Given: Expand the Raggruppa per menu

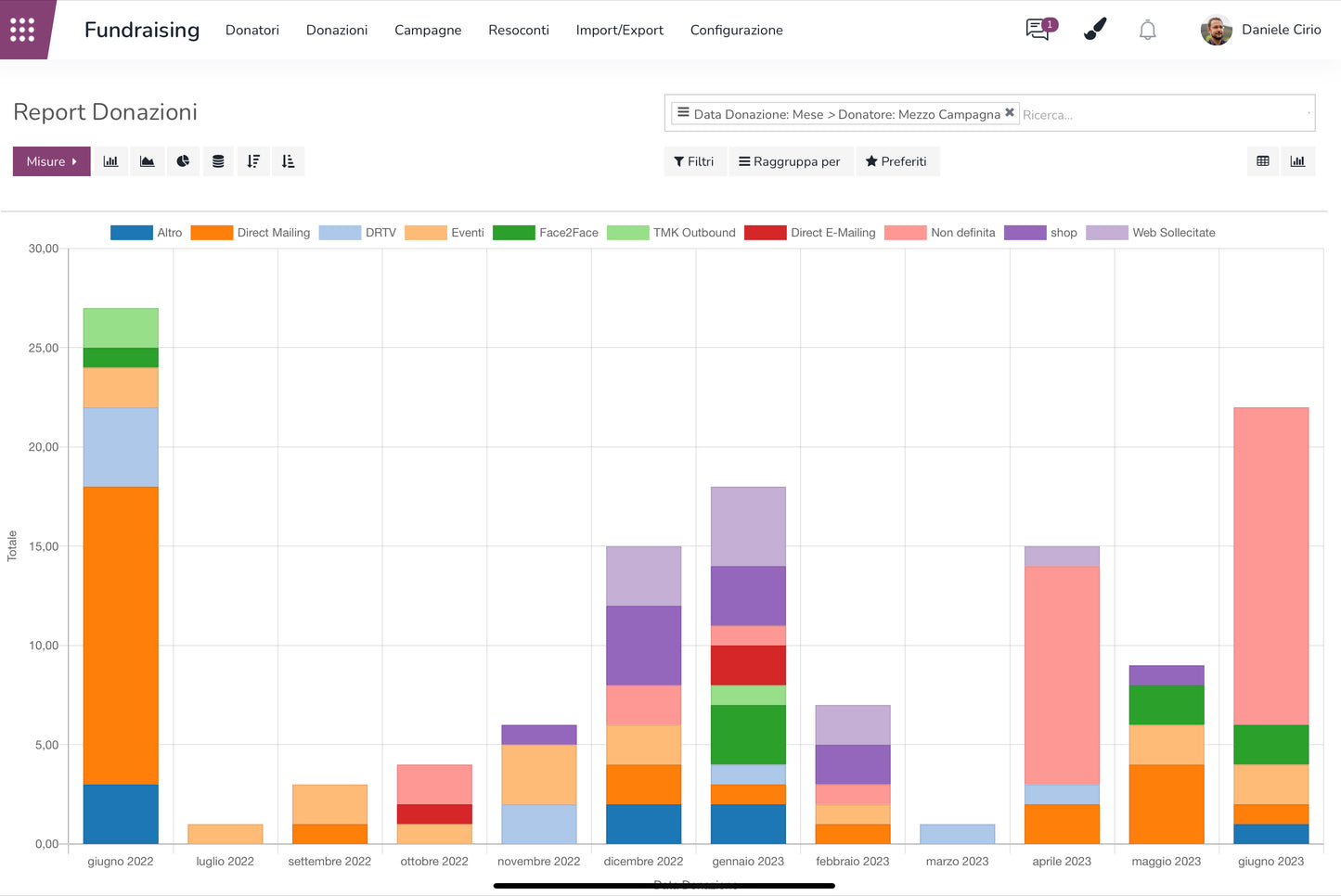Looking at the screenshot, I should click(x=790, y=161).
